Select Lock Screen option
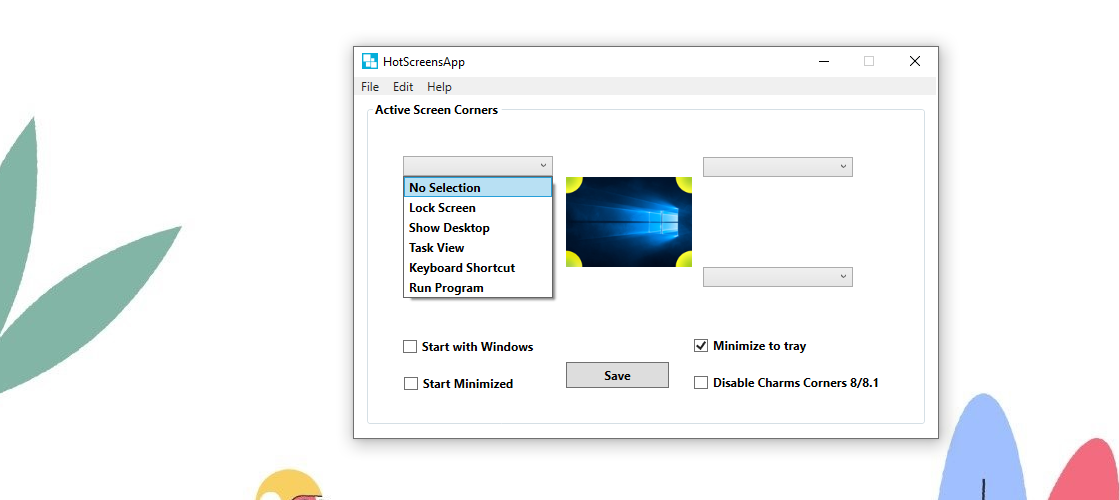 coord(477,208)
